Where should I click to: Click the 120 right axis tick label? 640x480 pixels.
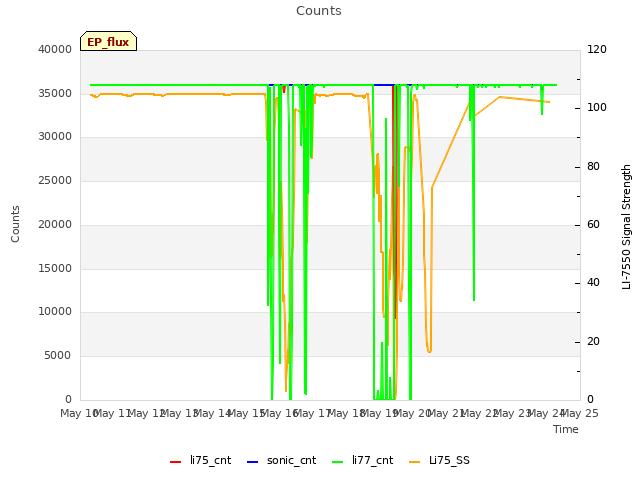597,49
